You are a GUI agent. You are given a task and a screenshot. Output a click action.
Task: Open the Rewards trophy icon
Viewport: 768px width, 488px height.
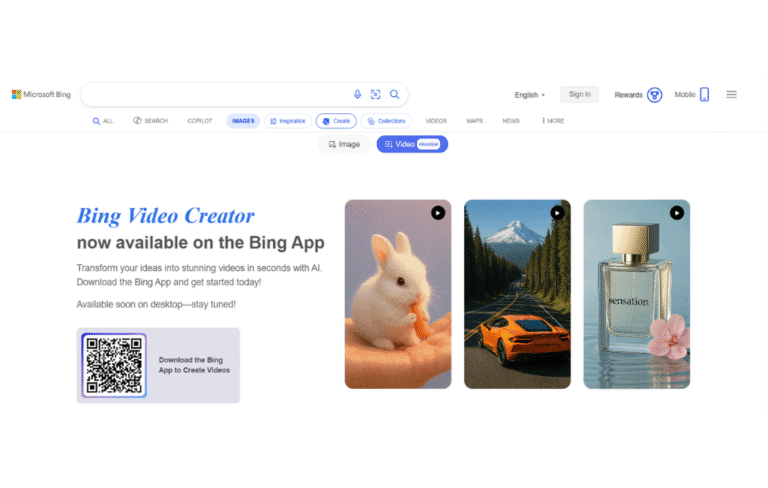655,95
